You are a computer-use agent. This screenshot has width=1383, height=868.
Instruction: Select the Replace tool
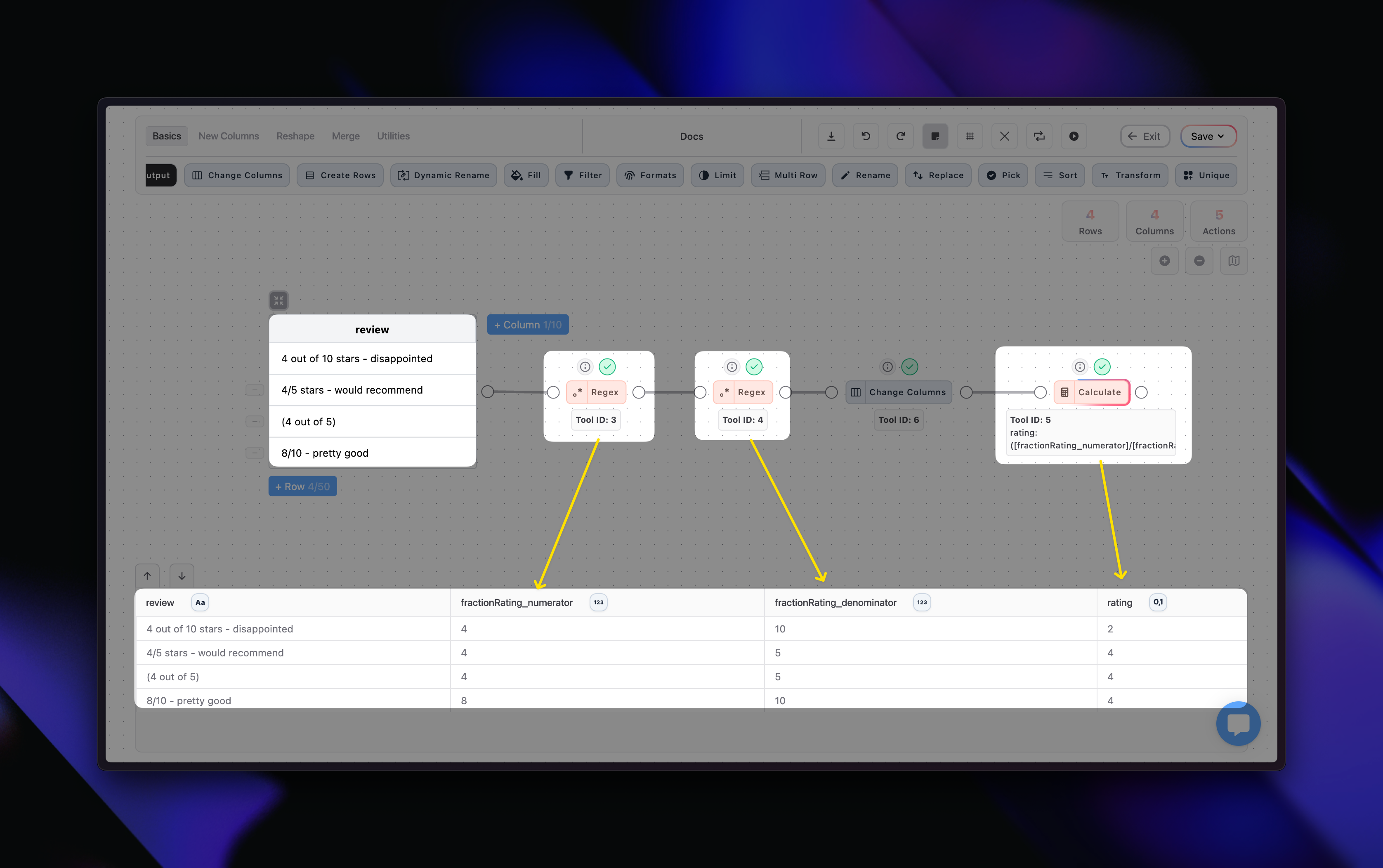click(x=938, y=175)
